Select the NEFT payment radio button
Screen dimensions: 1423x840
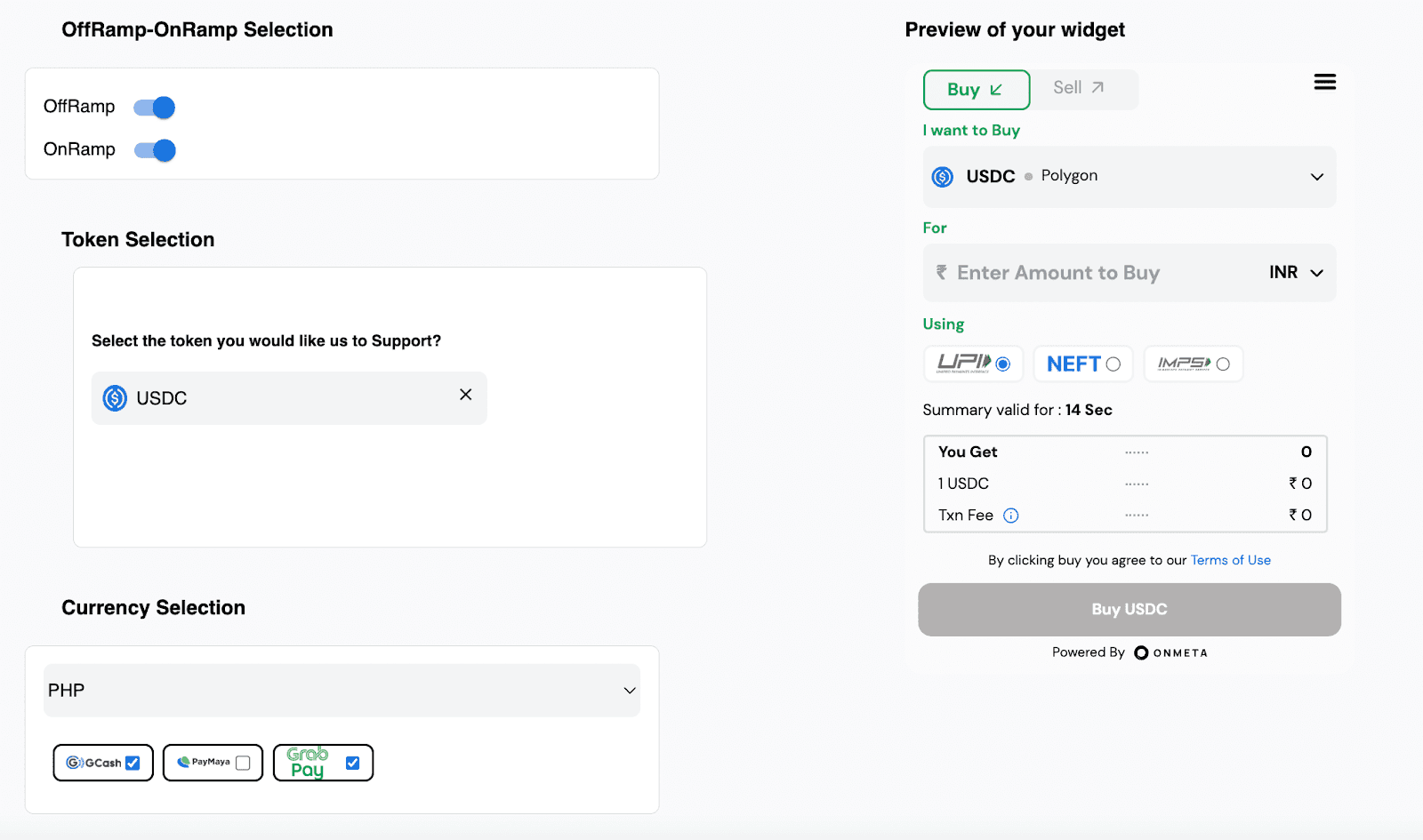pyautogui.click(x=1113, y=364)
